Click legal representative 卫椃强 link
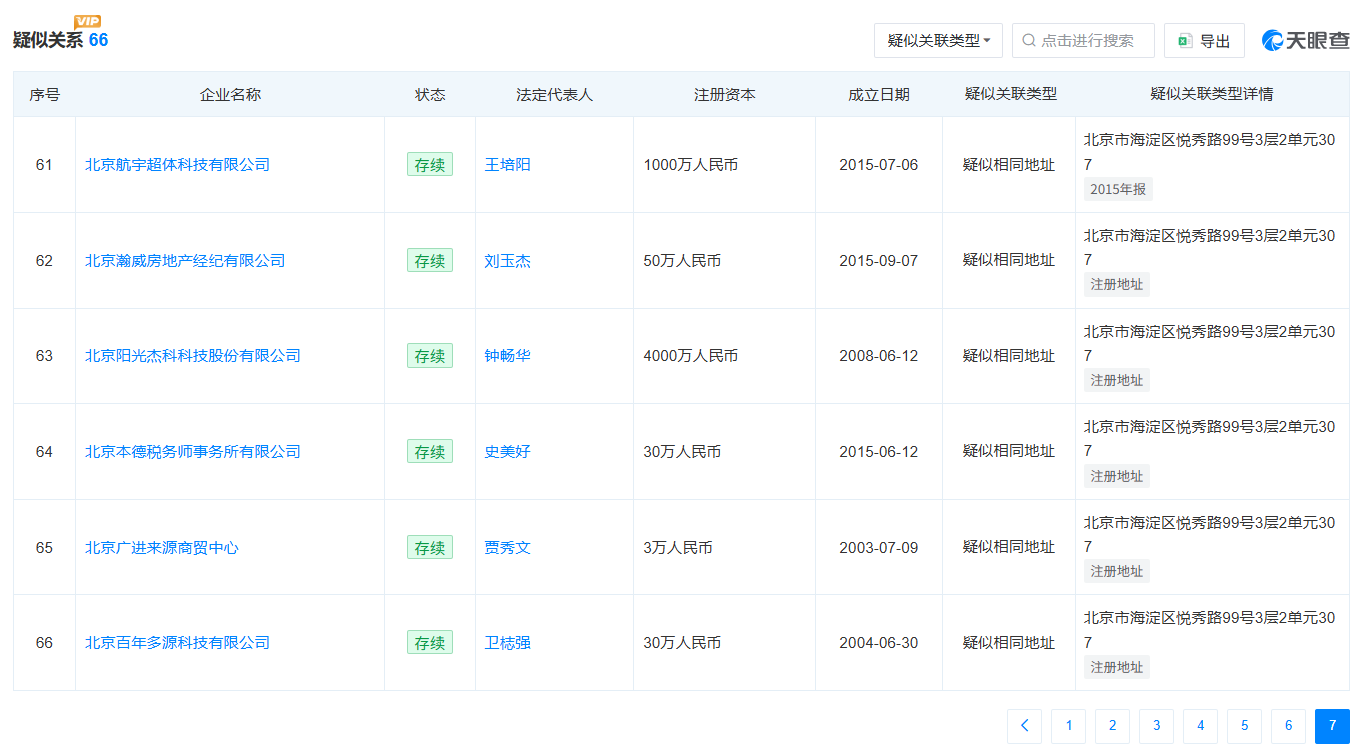This screenshot has height=753, width=1358. point(508,642)
